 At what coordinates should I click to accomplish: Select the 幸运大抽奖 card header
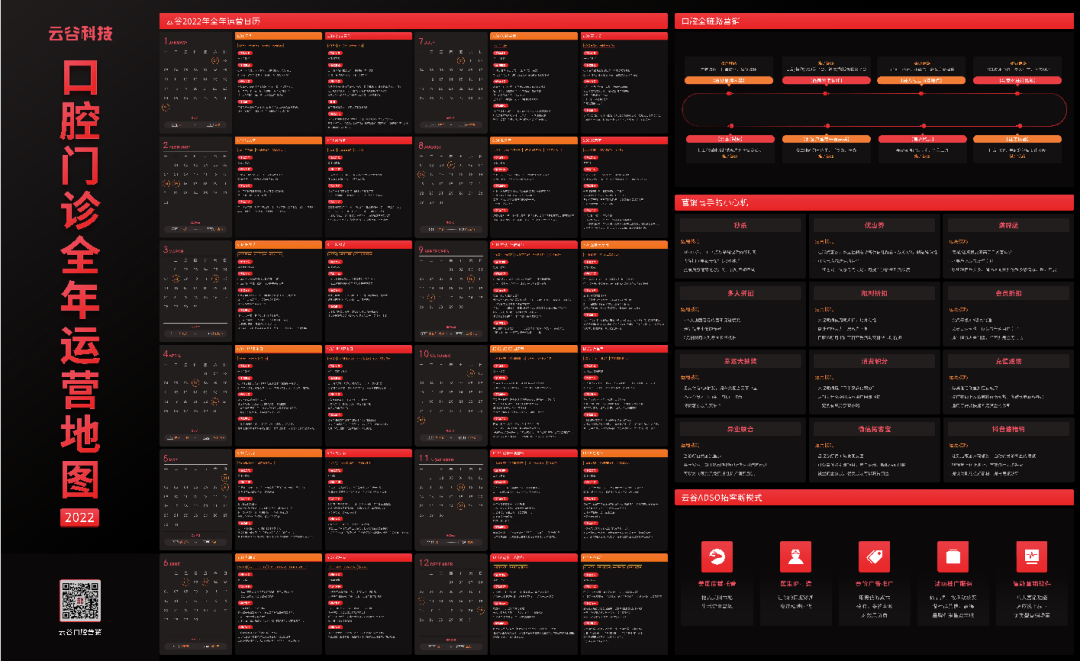[x=740, y=361]
